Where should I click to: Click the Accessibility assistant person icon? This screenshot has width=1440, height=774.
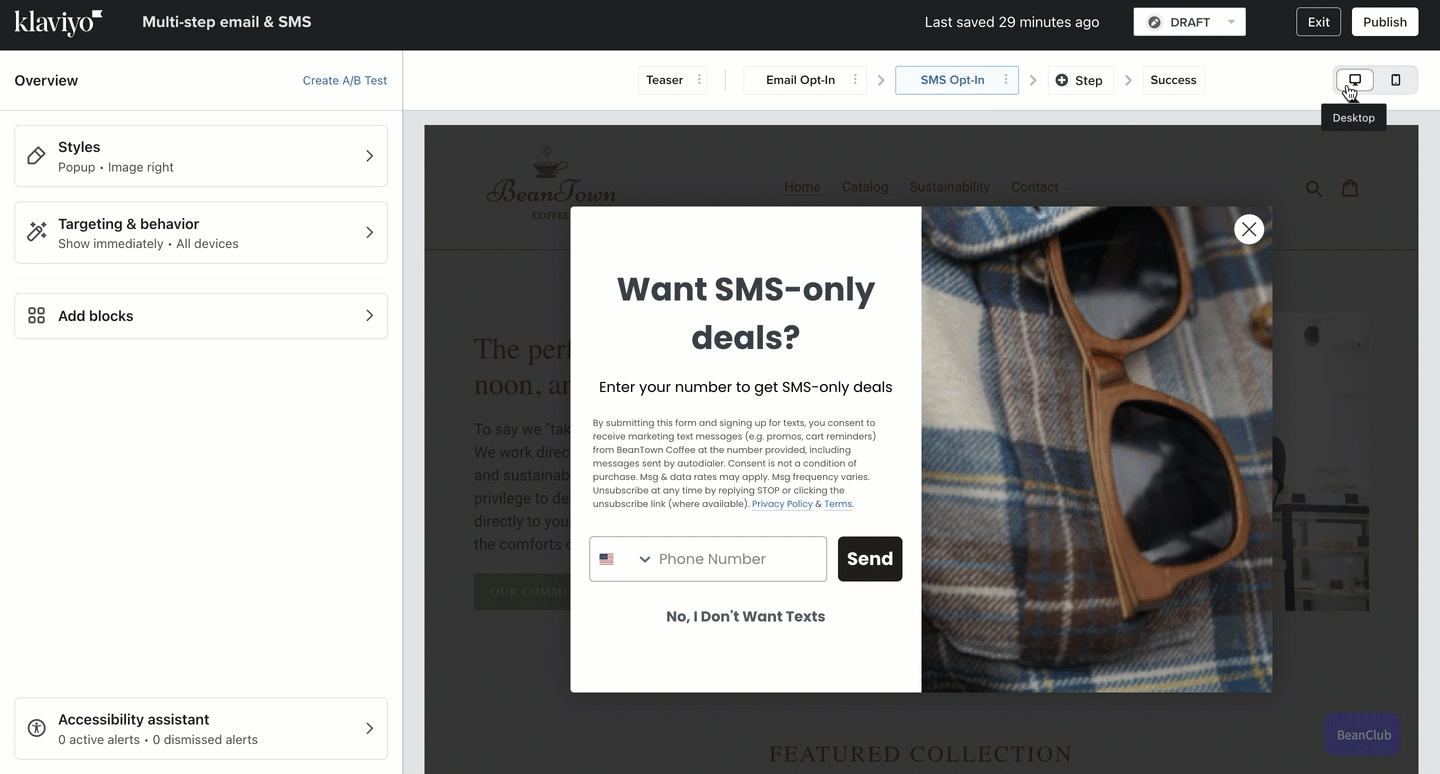37,728
